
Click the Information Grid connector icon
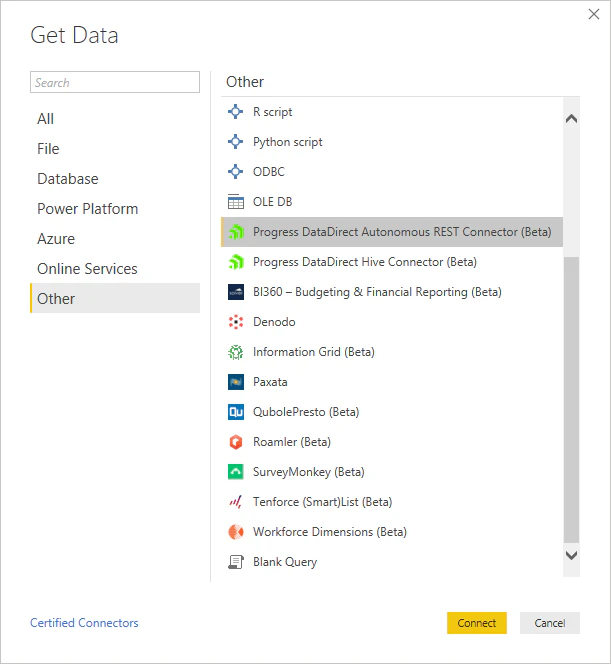[x=236, y=352]
